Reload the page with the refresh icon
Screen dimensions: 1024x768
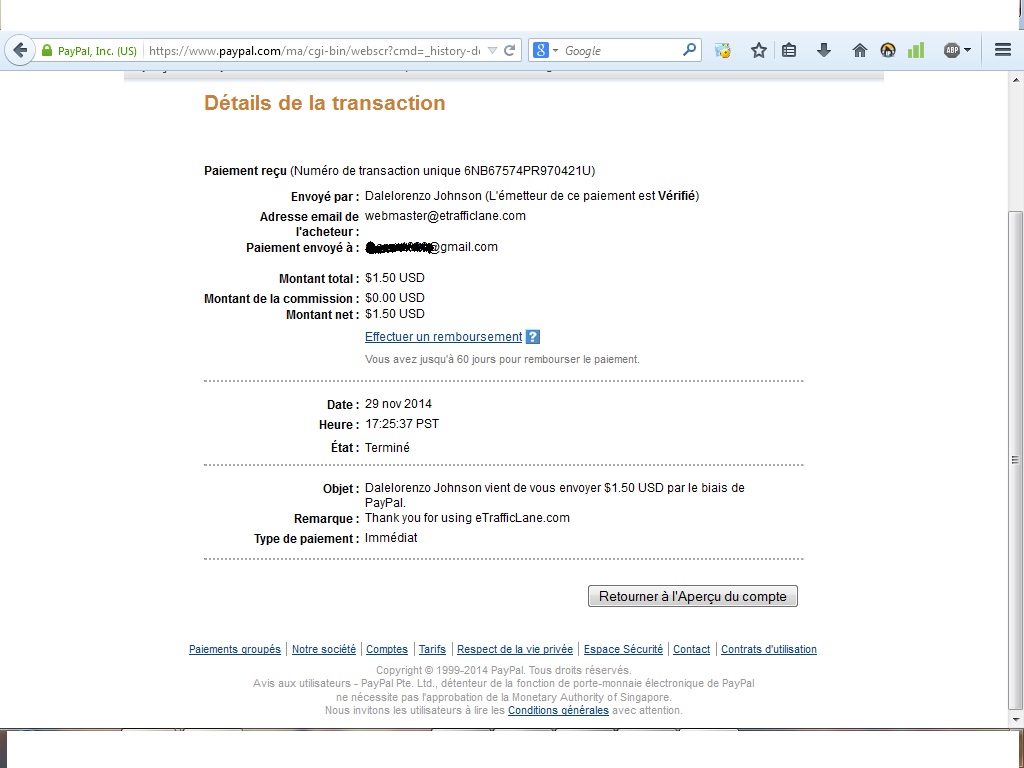(x=510, y=50)
